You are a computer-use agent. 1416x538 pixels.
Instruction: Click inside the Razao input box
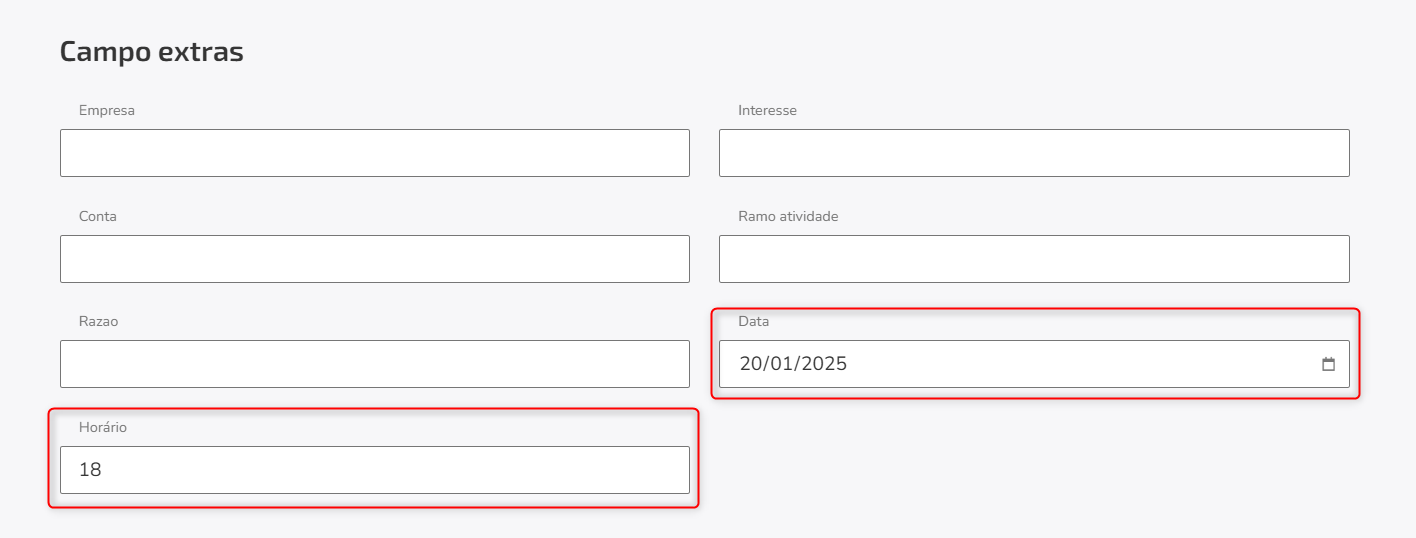375,364
